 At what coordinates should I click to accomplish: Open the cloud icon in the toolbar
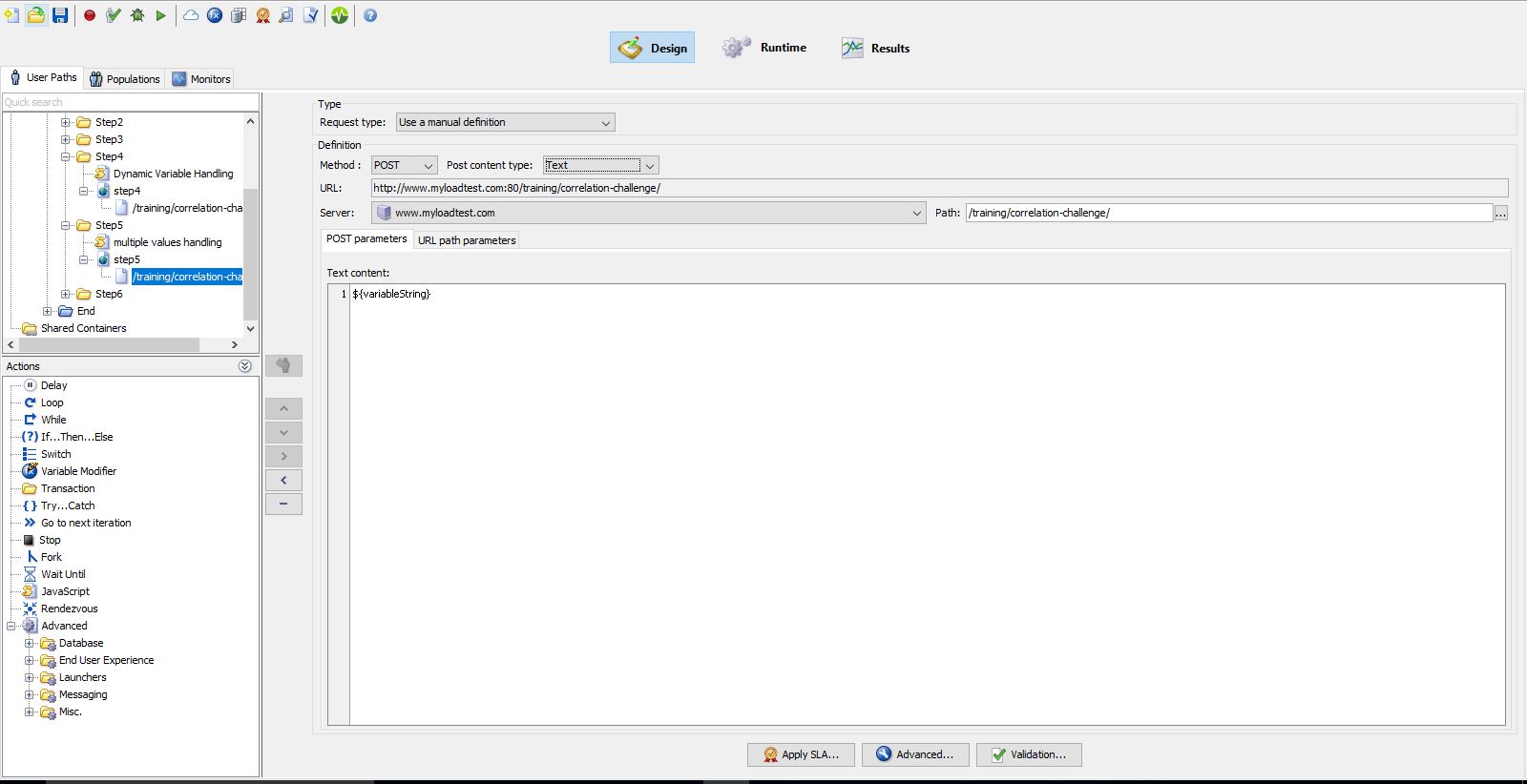pyautogui.click(x=191, y=15)
